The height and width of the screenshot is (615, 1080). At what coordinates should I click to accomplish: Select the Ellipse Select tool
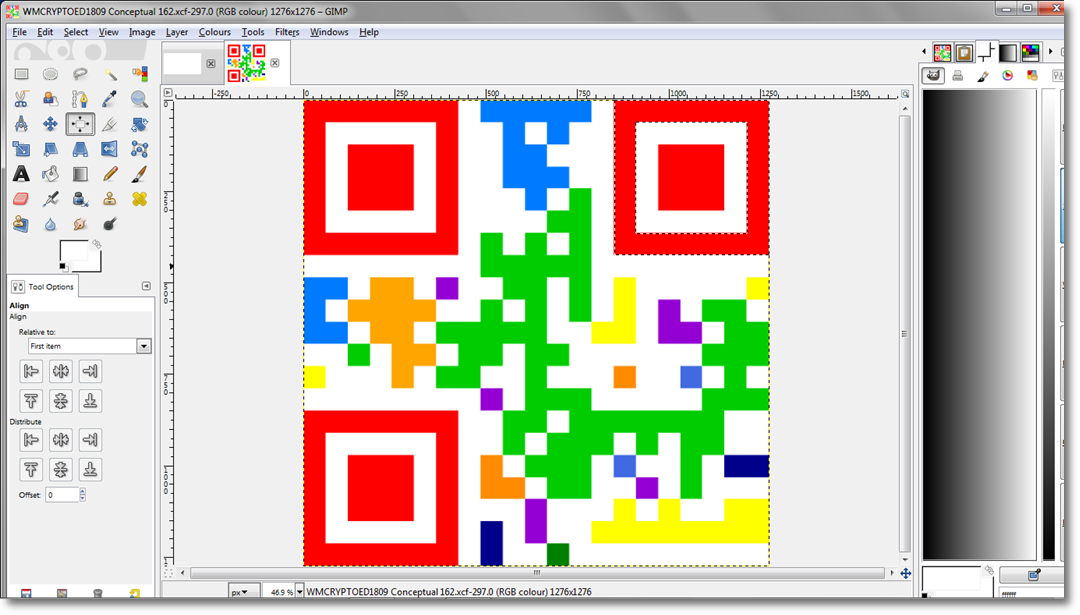coord(50,74)
